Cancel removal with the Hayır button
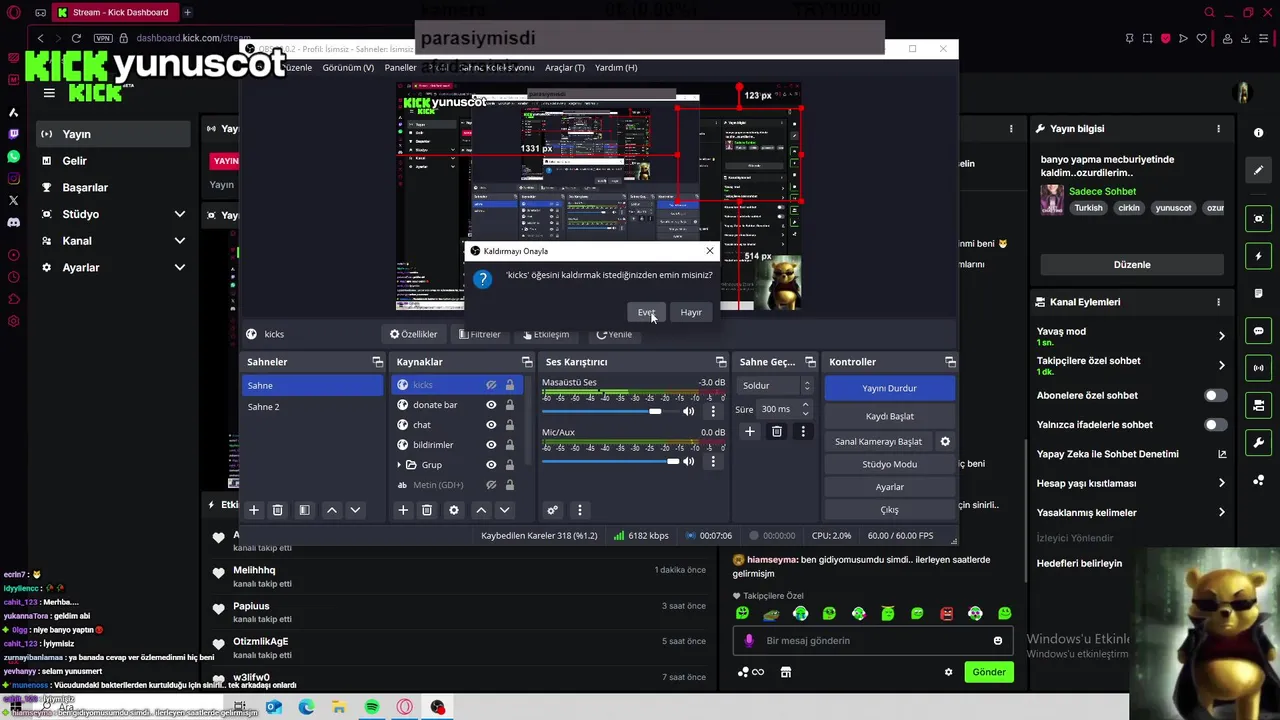Image resolution: width=1280 pixels, height=720 pixels. point(691,312)
